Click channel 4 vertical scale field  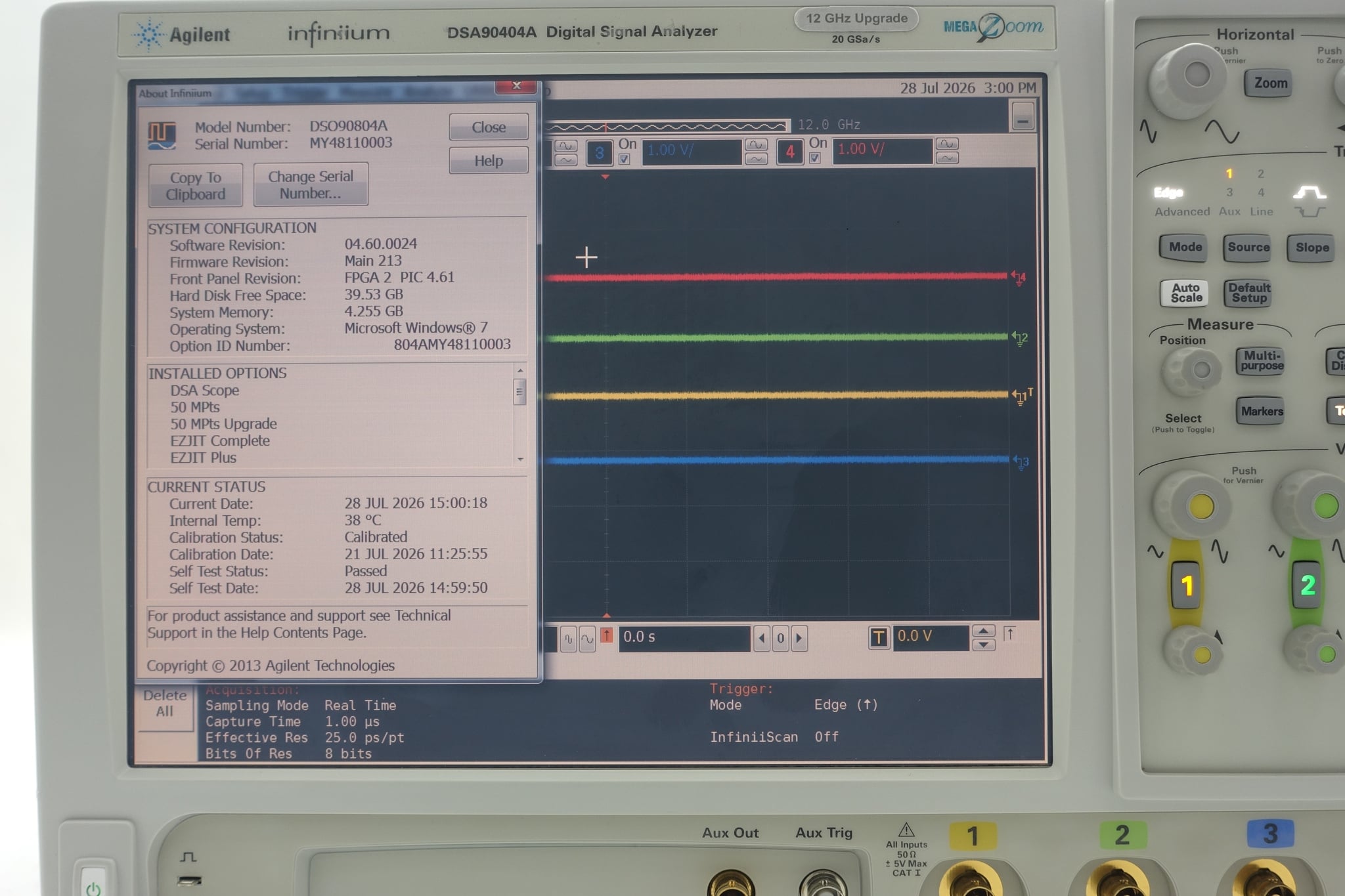[882, 150]
